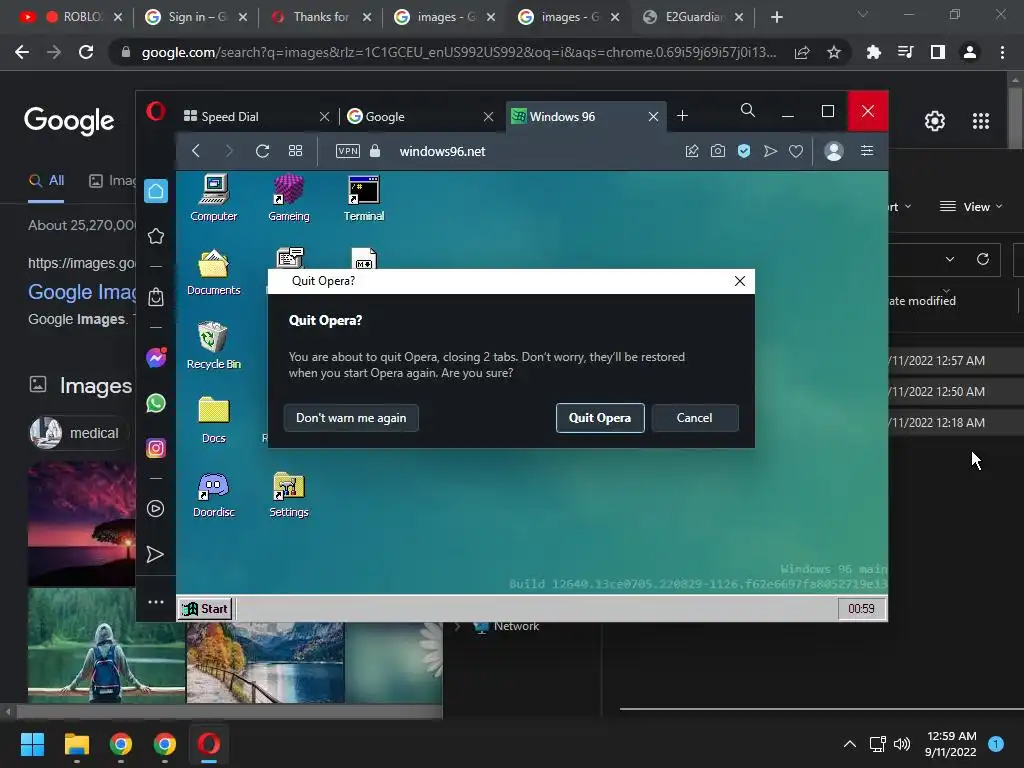This screenshot has width=1024, height=768.
Task: Click the Windows 96 taskbar clock 00:59
Action: [861, 609]
